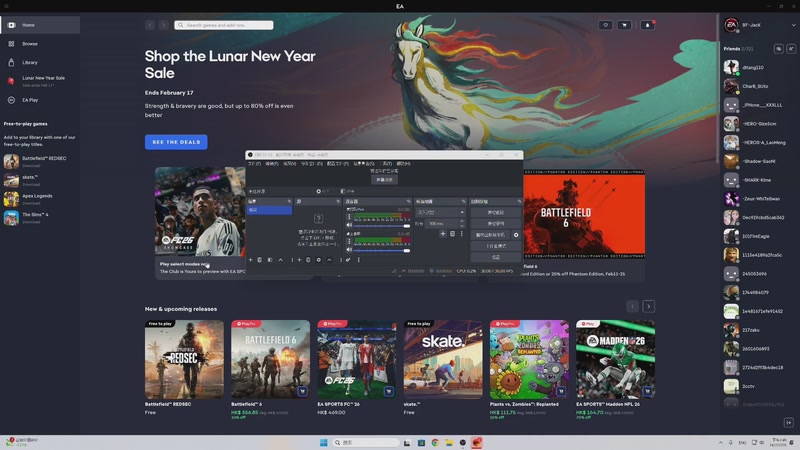Open skate. release card thumbnail

click(443, 359)
